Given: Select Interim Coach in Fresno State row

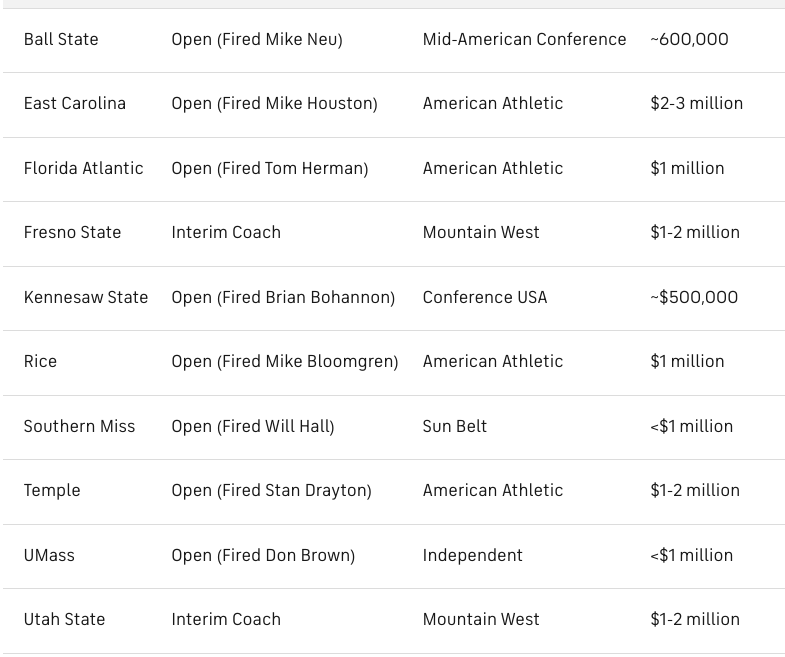Looking at the screenshot, I should tap(226, 232).
